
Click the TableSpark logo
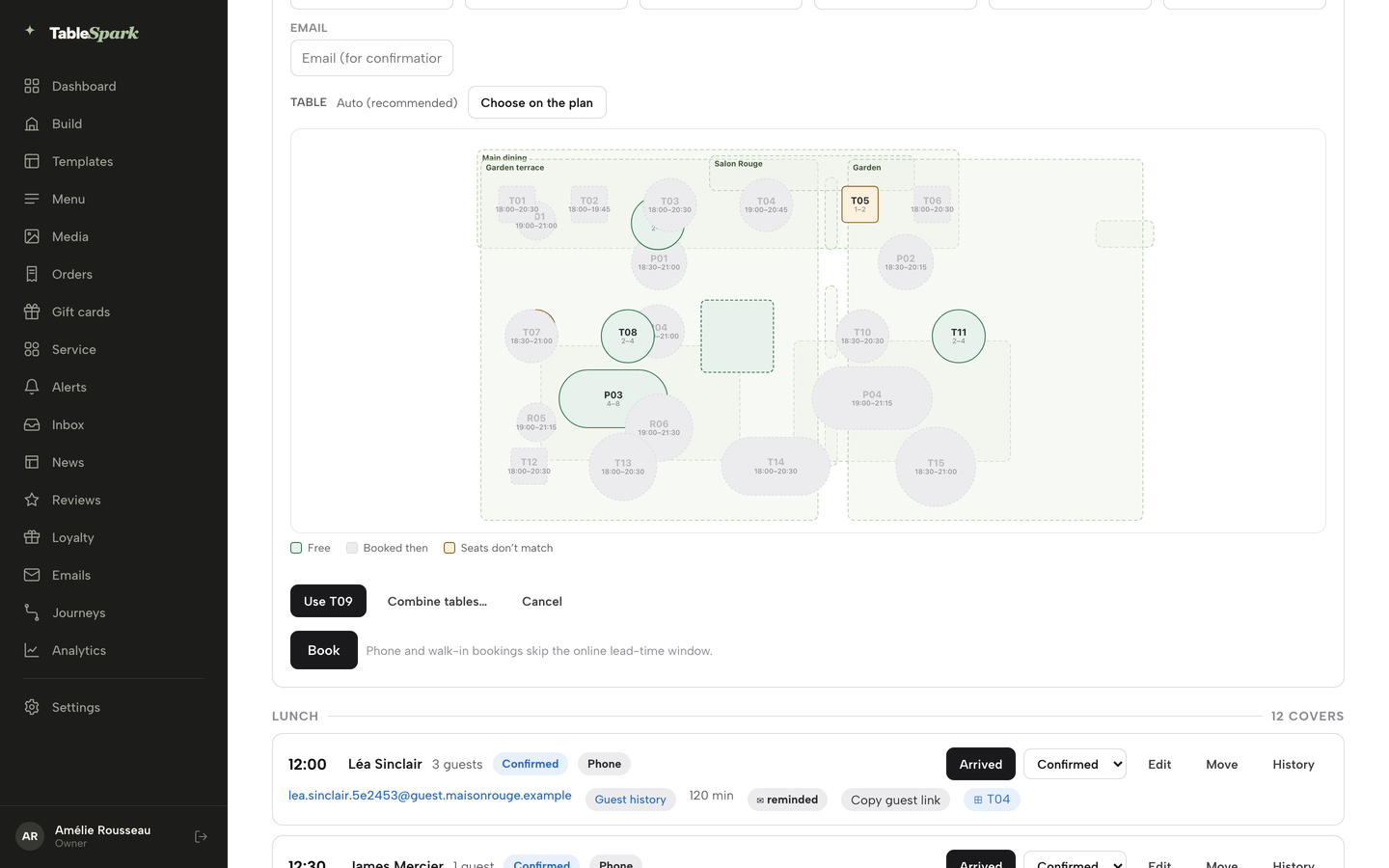point(82,33)
